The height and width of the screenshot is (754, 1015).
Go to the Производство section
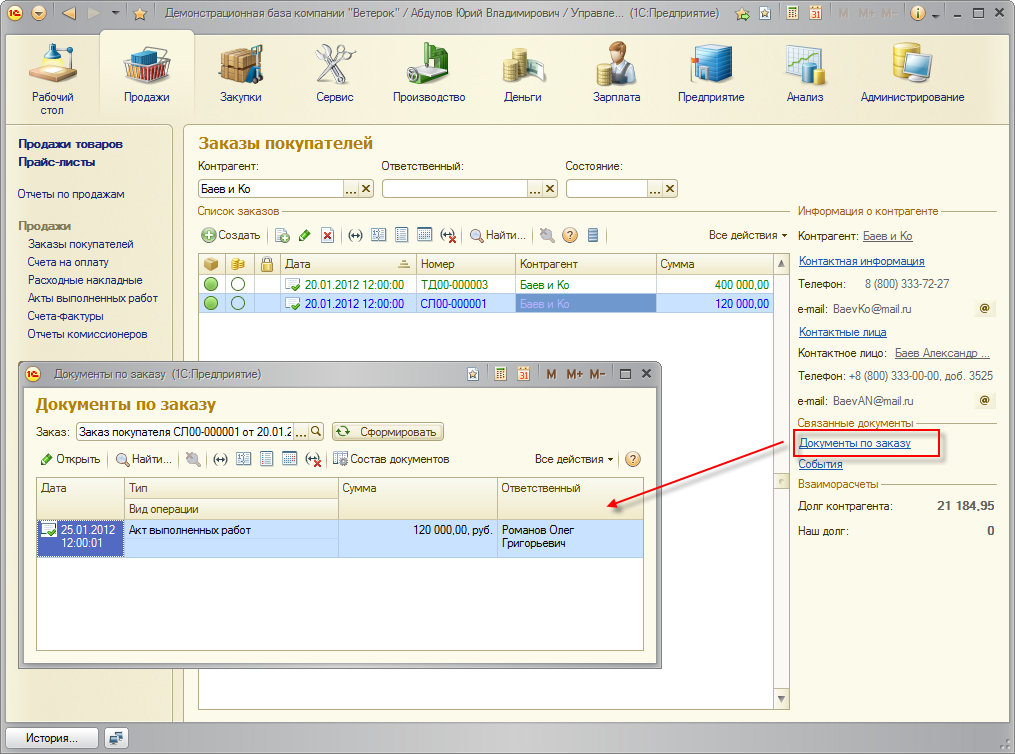pyautogui.click(x=429, y=72)
